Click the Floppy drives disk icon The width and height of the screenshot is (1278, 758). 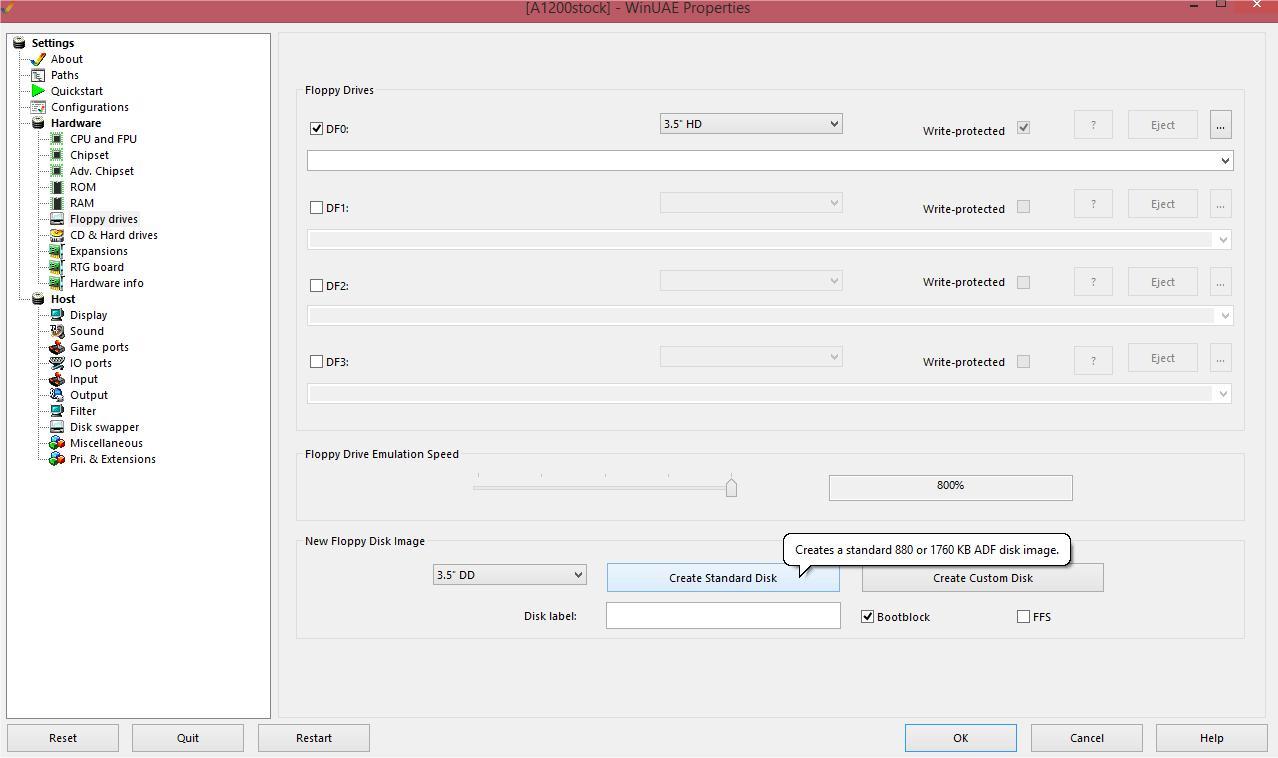57,219
